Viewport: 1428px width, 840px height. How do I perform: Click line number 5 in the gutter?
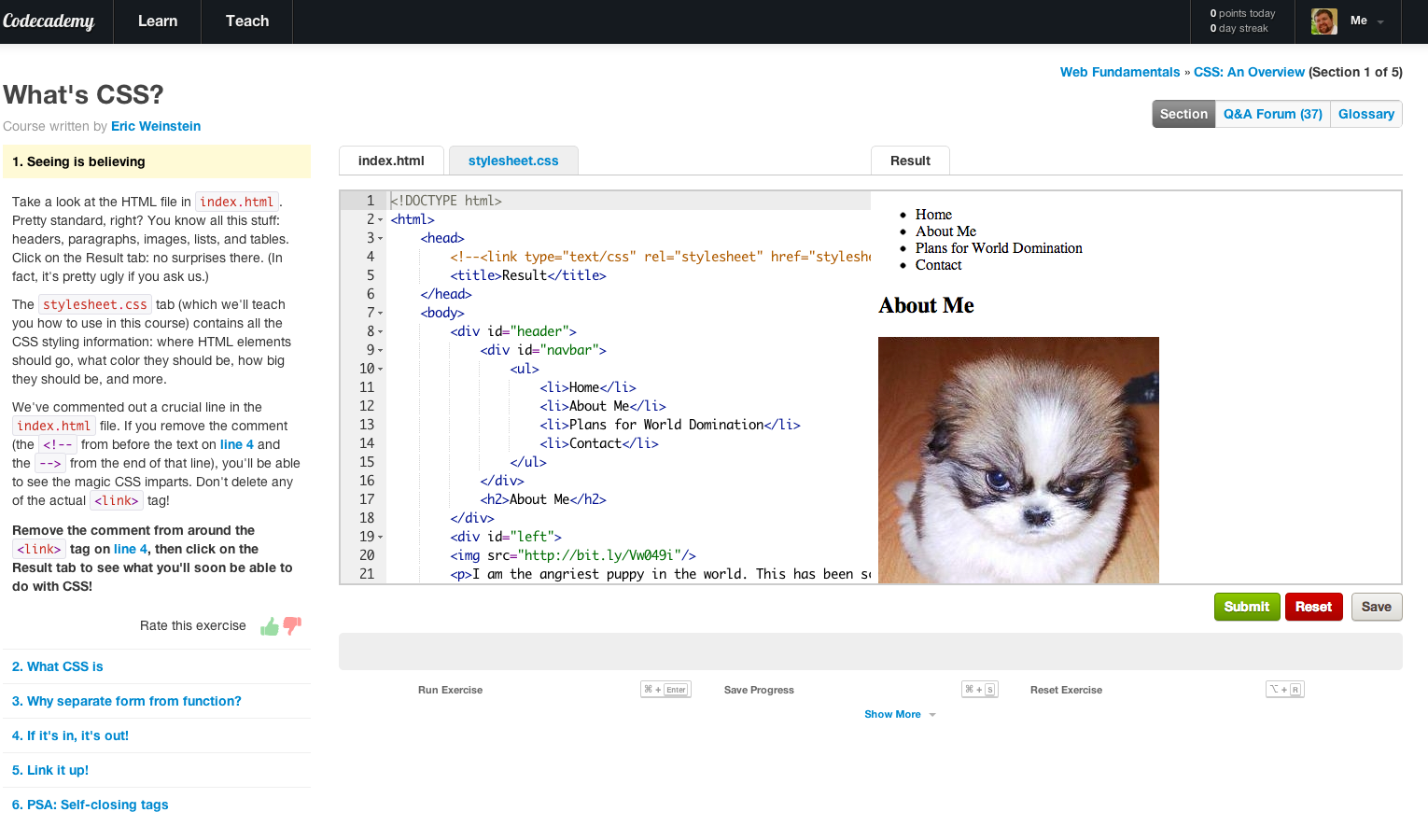coord(370,275)
